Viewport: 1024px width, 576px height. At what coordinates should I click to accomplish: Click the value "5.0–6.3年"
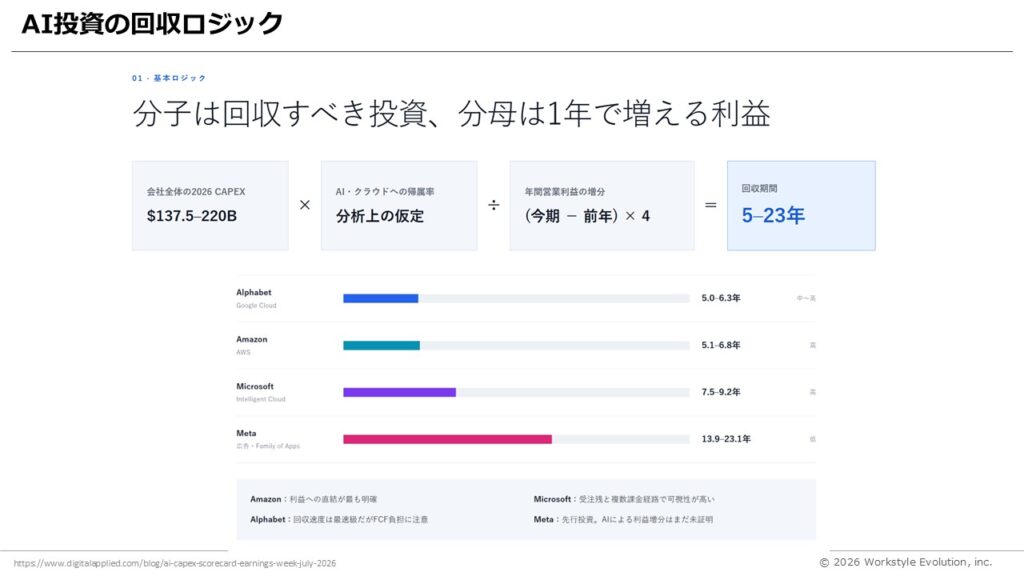click(x=721, y=298)
